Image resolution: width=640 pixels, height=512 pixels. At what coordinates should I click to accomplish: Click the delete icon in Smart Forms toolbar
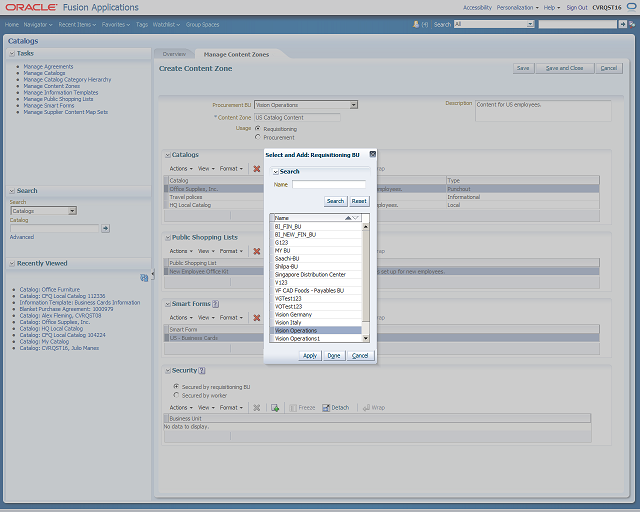[256, 318]
